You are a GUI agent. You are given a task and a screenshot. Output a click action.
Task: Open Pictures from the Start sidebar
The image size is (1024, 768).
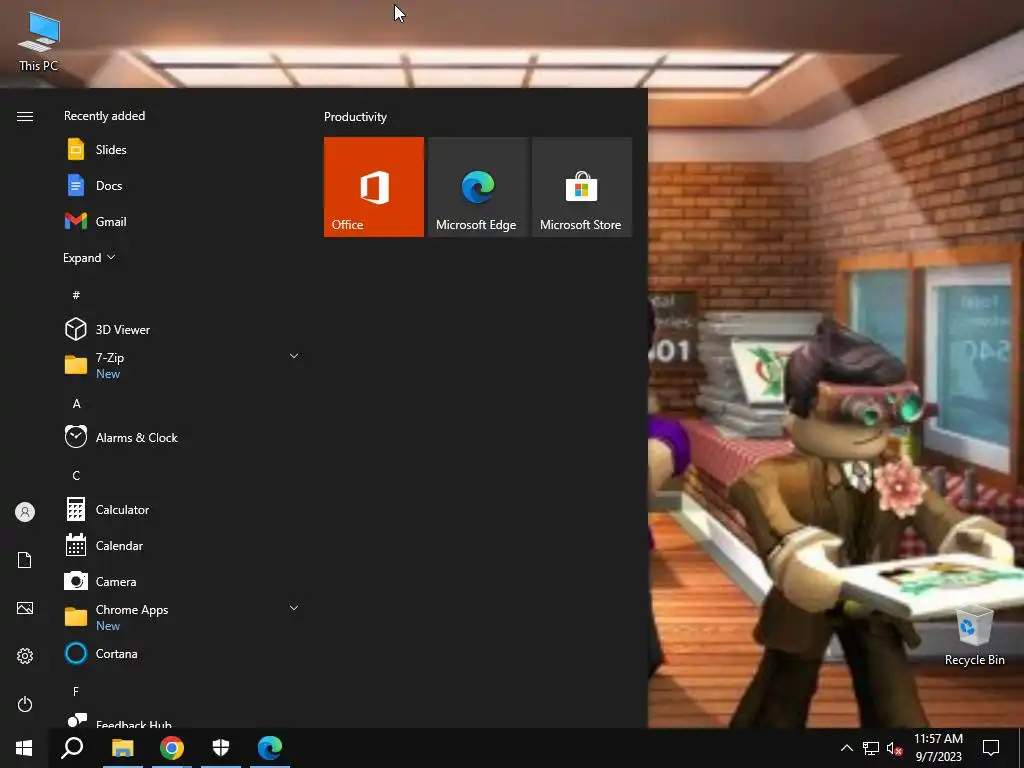[x=25, y=608]
